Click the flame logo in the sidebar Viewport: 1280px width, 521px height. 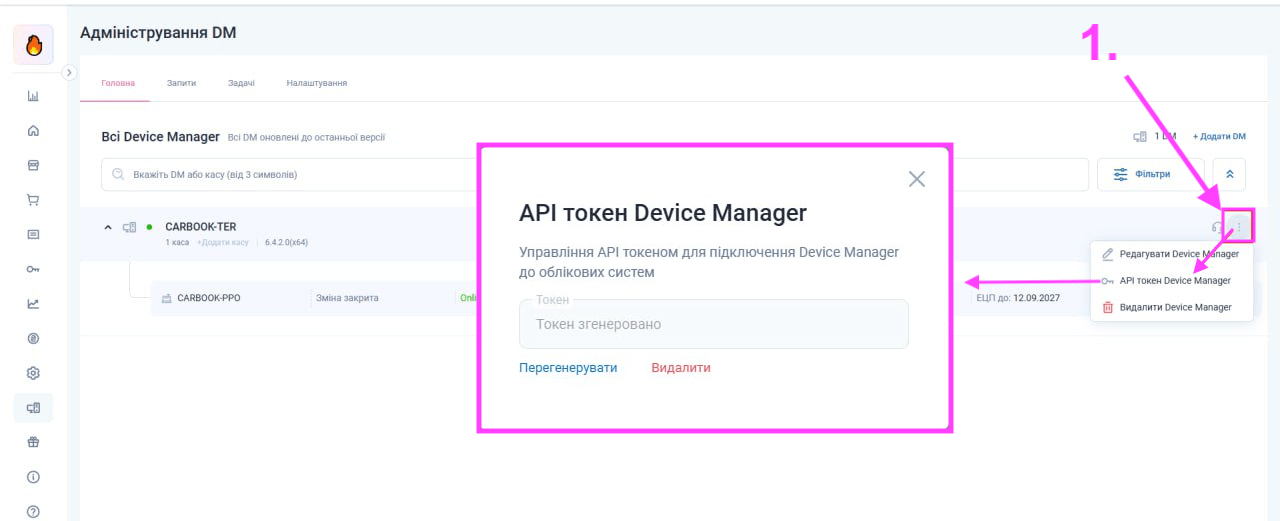(x=33, y=46)
